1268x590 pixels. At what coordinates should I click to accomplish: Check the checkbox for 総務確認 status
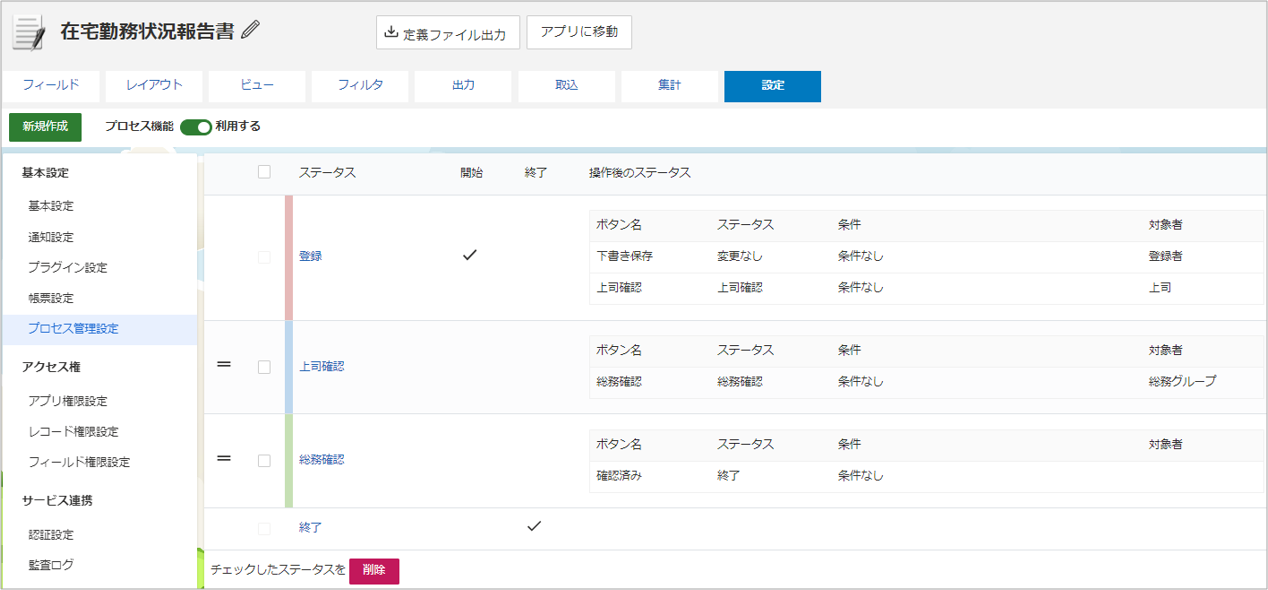click(x=264, y=461)
